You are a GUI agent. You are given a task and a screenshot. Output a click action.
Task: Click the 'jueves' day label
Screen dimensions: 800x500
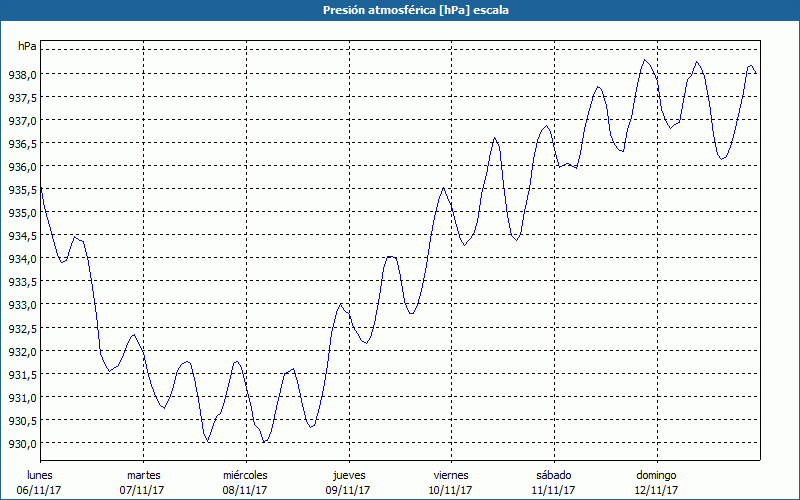tap(348, 475)
